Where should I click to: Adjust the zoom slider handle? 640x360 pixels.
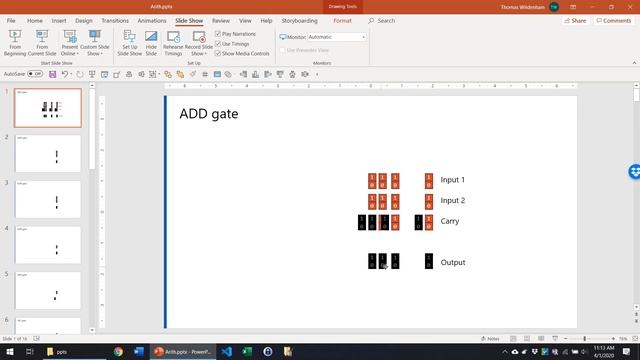click(584, 338)
